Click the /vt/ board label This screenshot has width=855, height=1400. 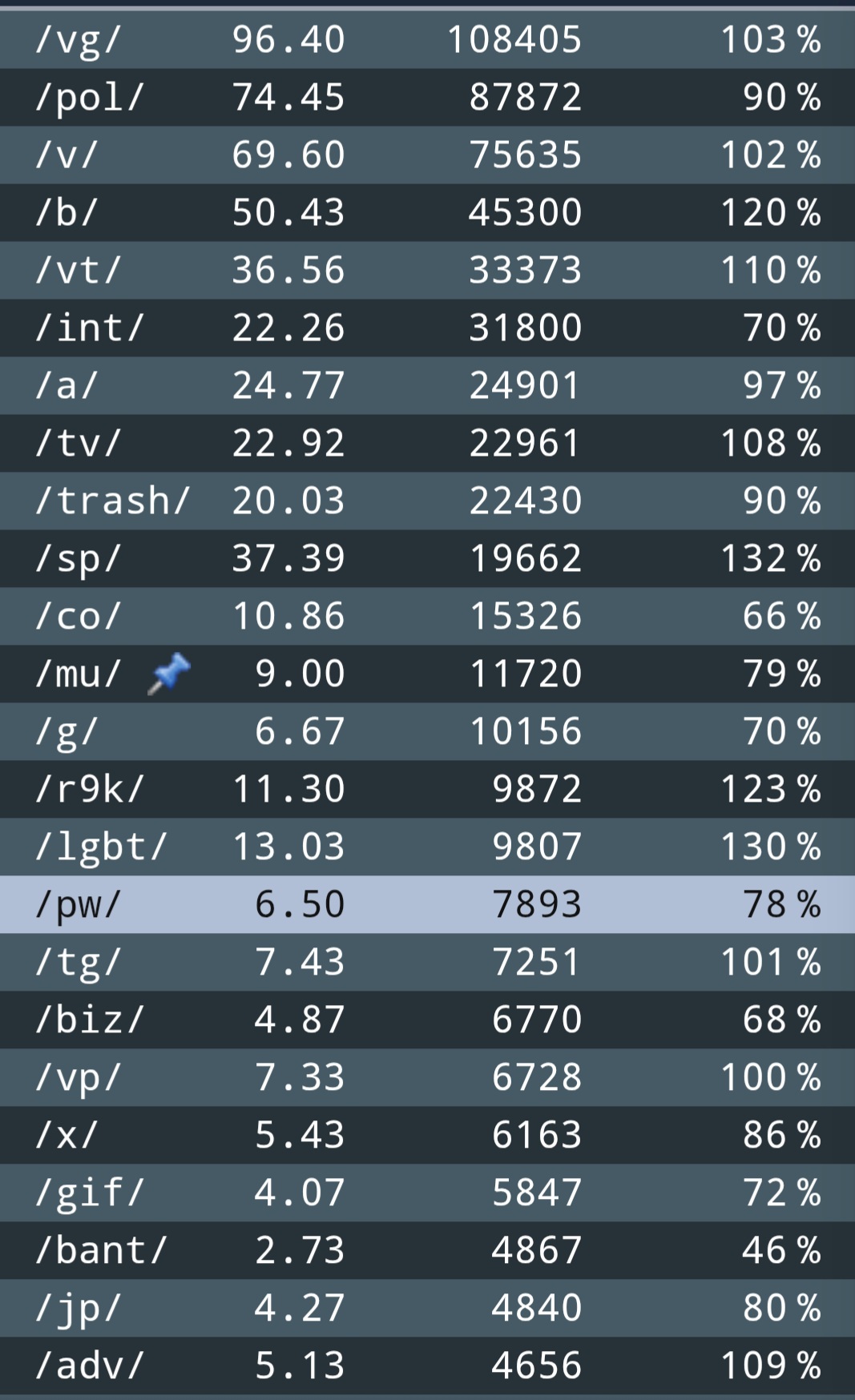coord(77,271)
